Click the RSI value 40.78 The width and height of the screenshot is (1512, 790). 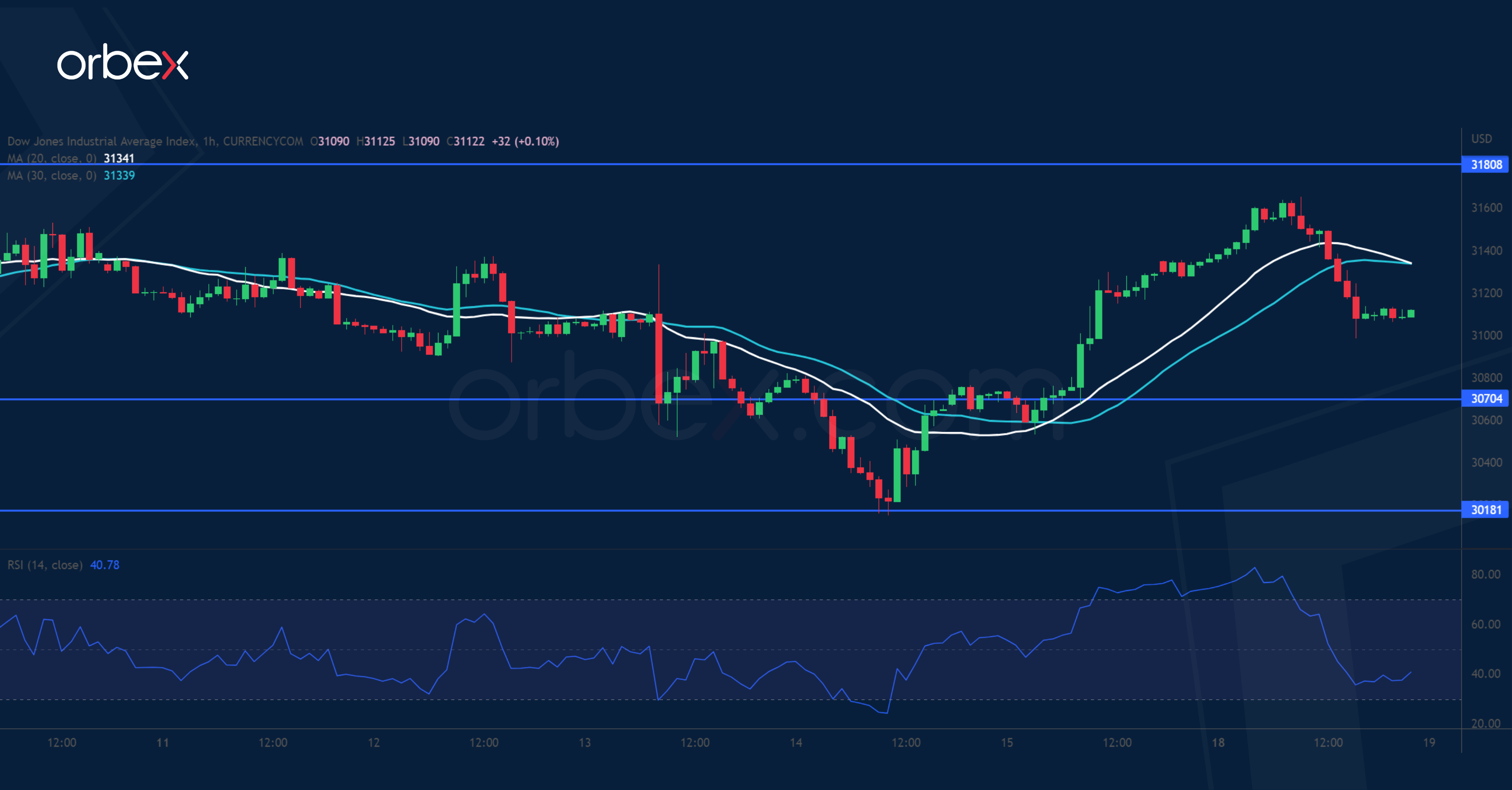coord(105,564)
